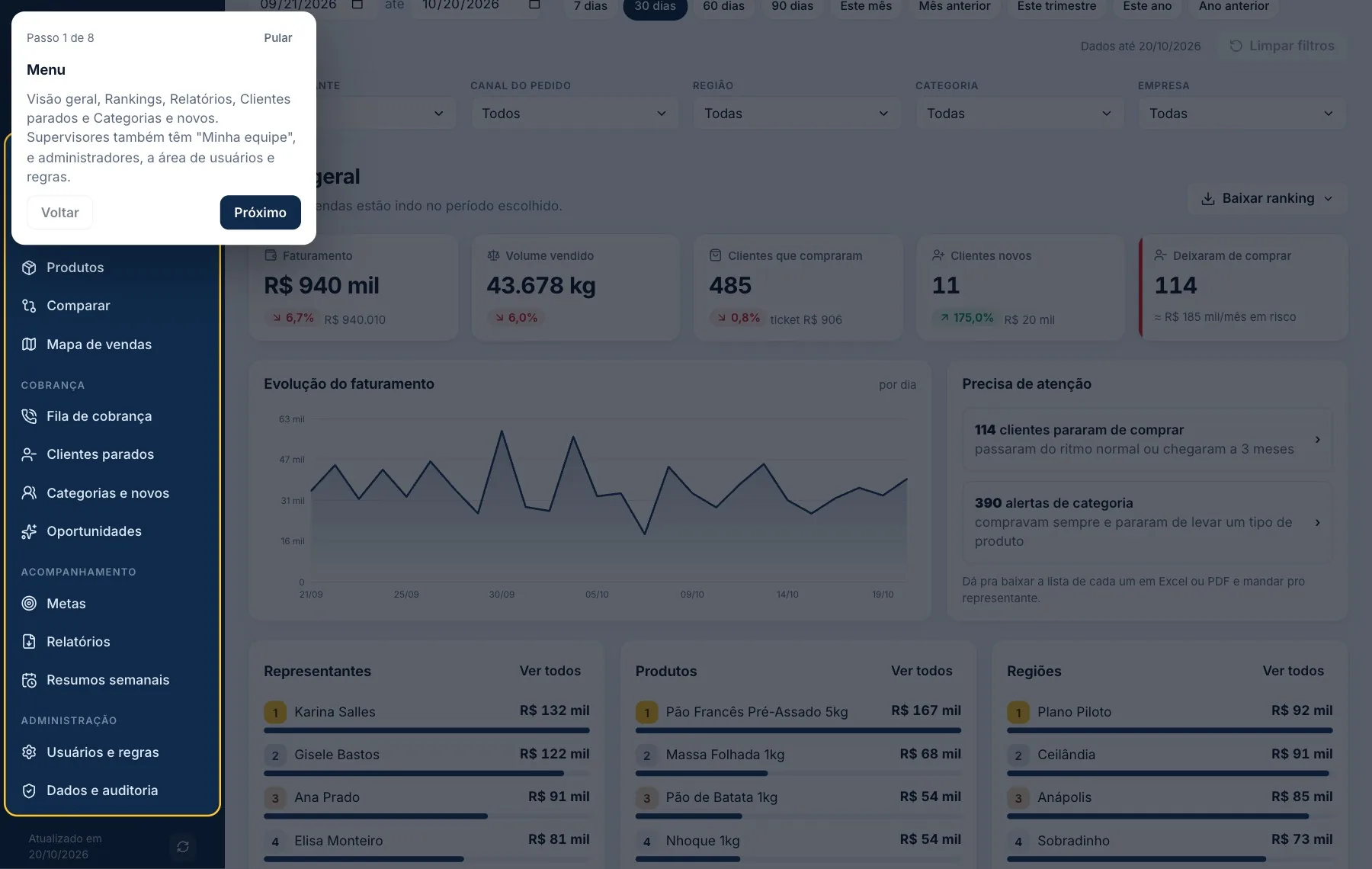Click Ver todos in Representantes card
The height and width of the screenshot is (869, 1372).
(x=550, y=671)
